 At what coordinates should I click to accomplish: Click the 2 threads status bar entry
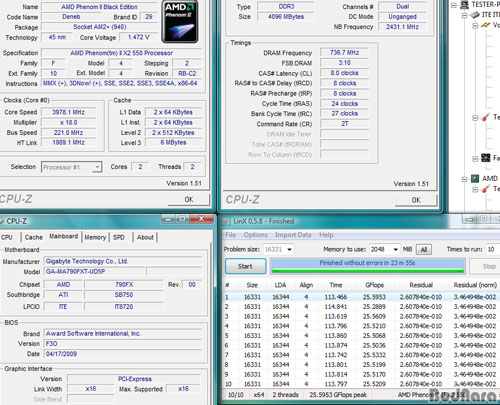coord(285,395)
